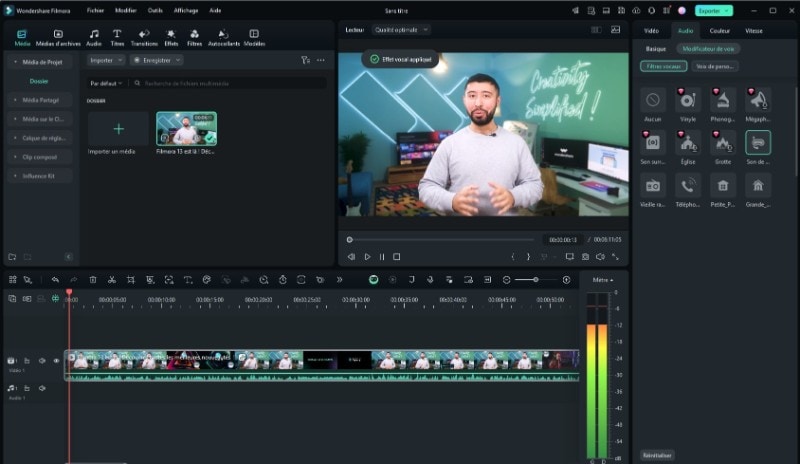
Task: Open the Affichage menu
Action: click(x=186, y=10)
